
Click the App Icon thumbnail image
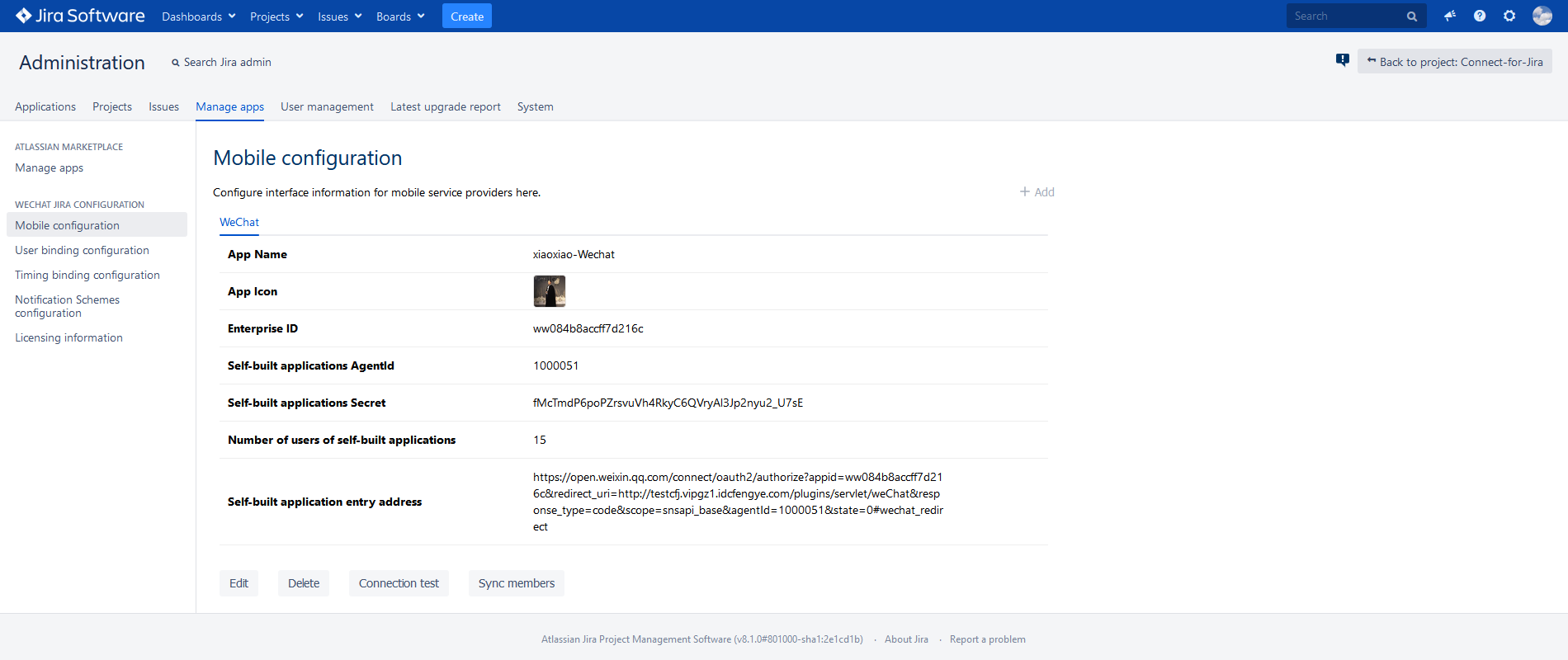coord(550,291)
